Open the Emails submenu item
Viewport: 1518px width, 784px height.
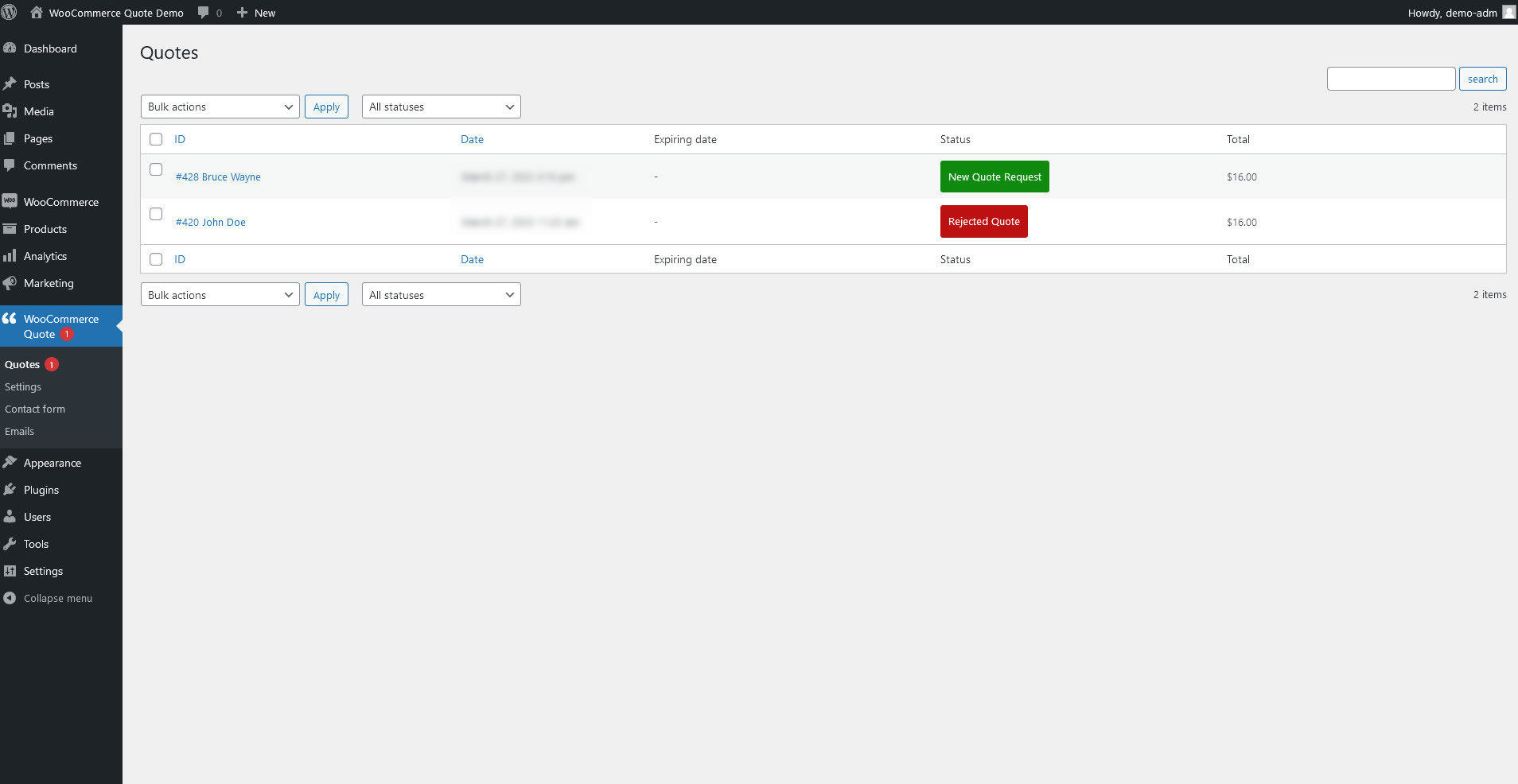coord(19,431)
